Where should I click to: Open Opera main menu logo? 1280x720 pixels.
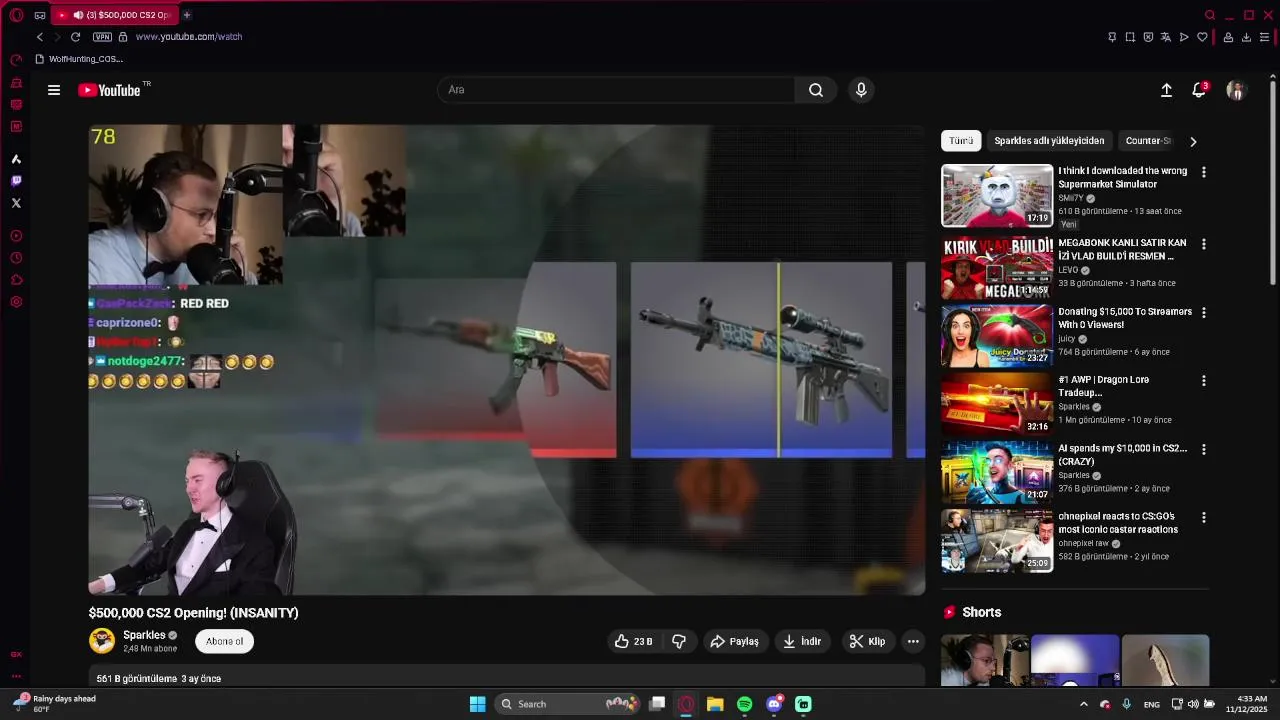click(16, 15)
